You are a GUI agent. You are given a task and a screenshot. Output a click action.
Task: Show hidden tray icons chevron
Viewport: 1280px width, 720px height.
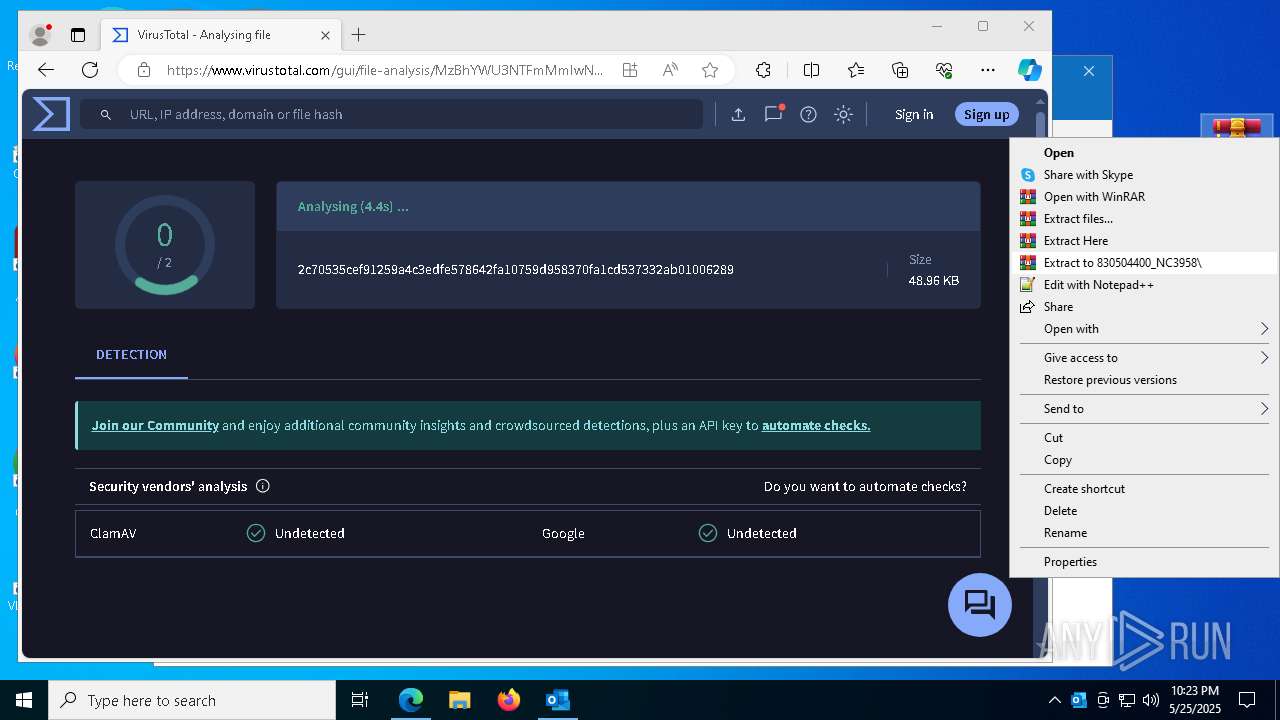(x=1055, y=700)
